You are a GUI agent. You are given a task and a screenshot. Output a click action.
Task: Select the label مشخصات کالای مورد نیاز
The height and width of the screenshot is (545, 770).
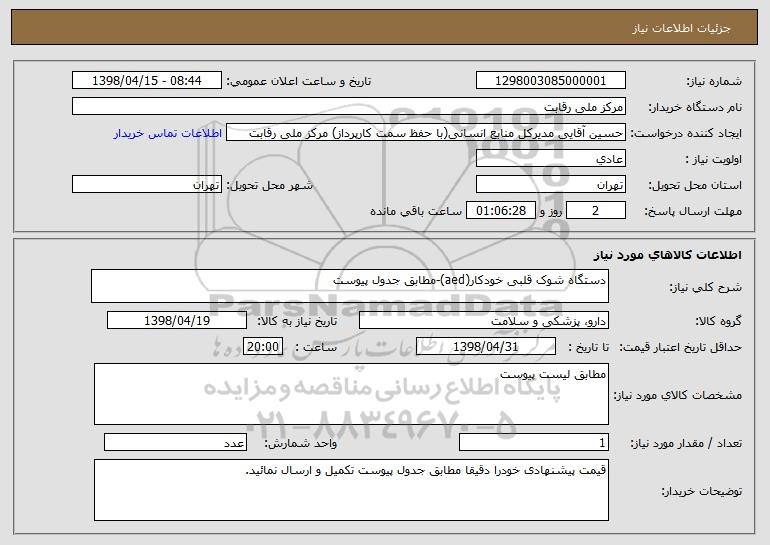coord(678,395)
